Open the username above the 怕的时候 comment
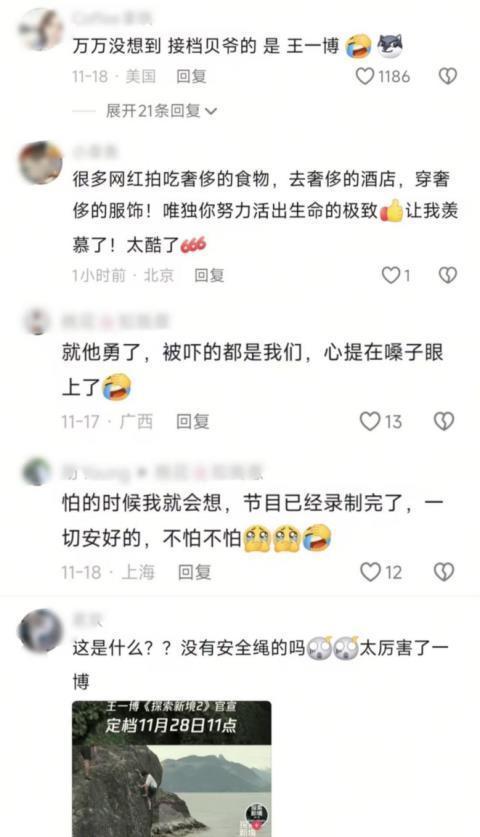 (x=162, y=472)
